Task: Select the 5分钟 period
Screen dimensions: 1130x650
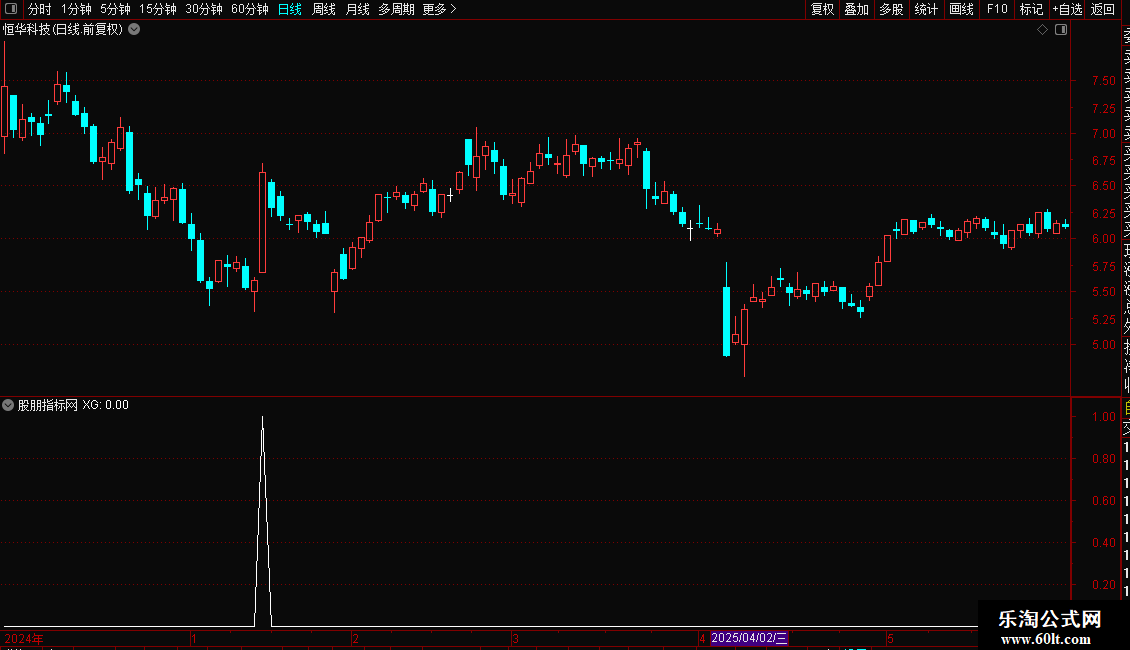Action: (x=115, y=9)
